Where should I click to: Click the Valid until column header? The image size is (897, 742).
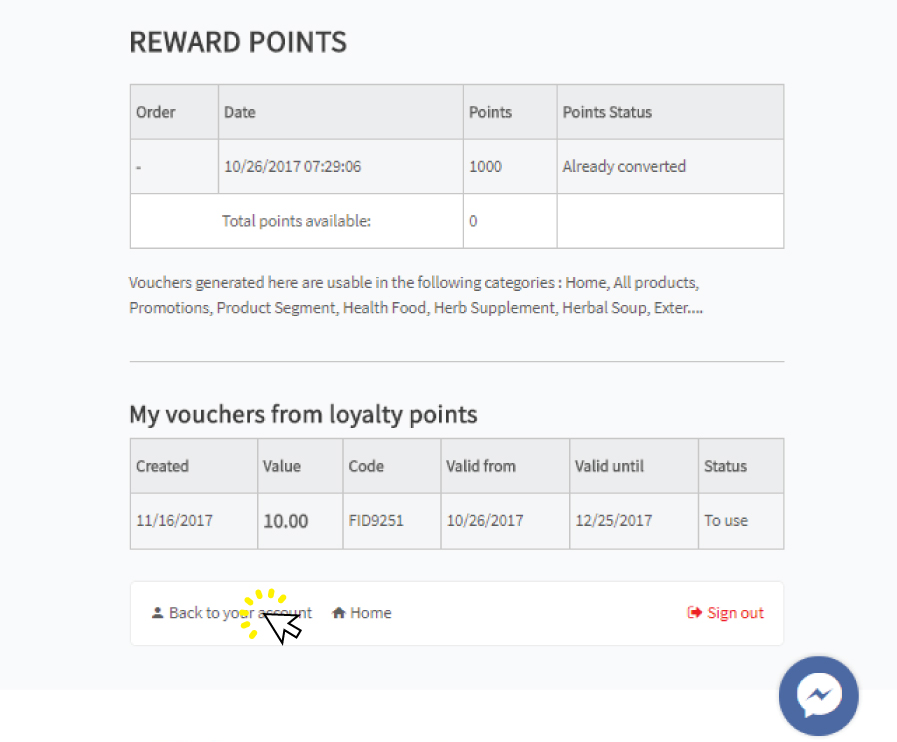click(633, 466)
